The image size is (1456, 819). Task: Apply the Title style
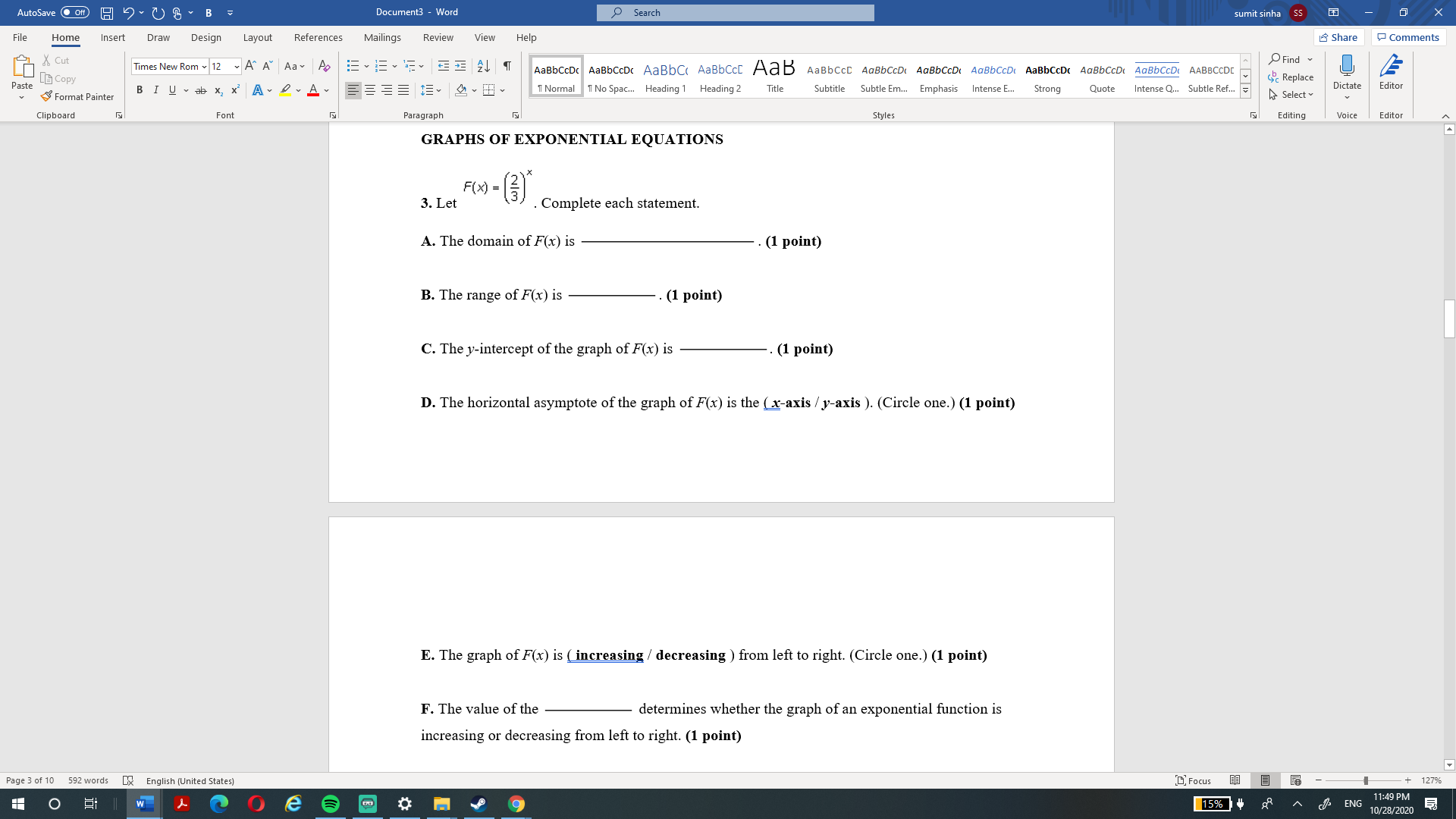tap(774, 77)
